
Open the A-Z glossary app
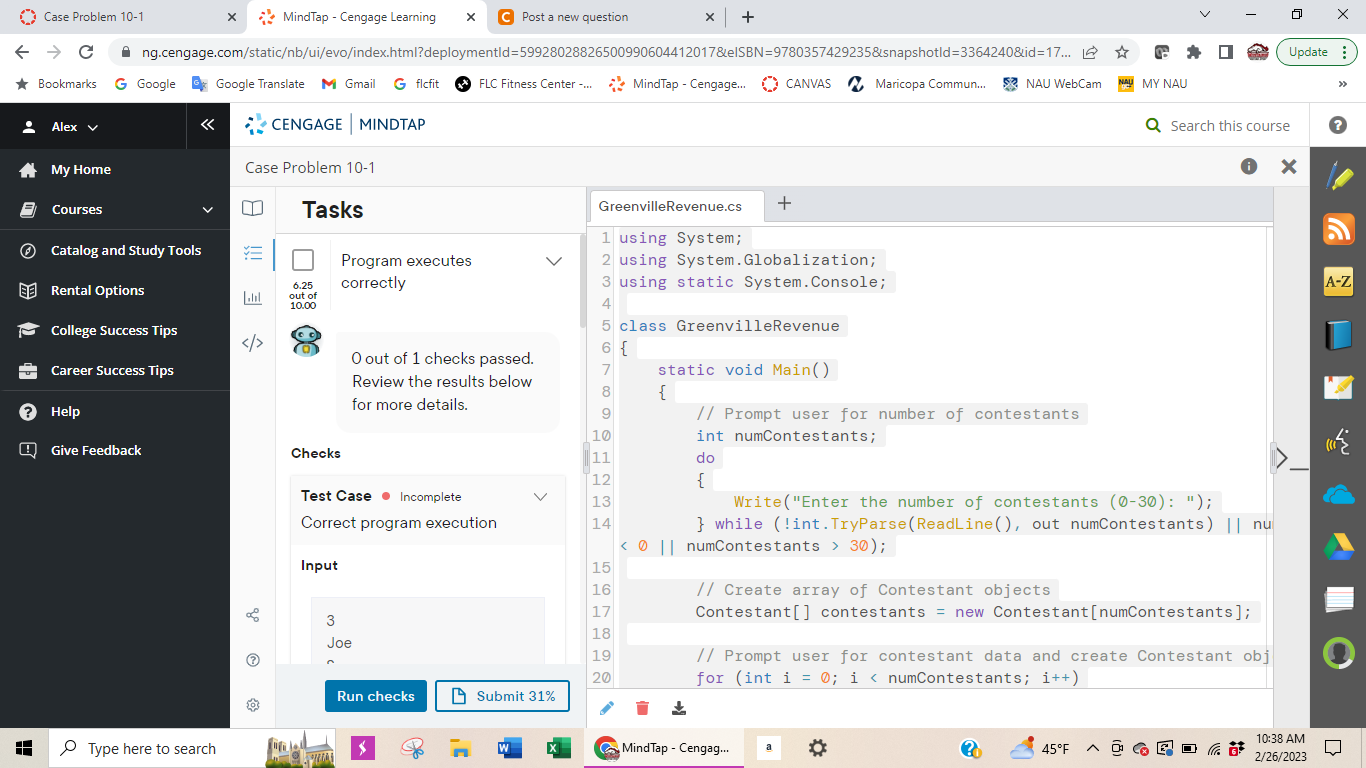point(1338,282)
